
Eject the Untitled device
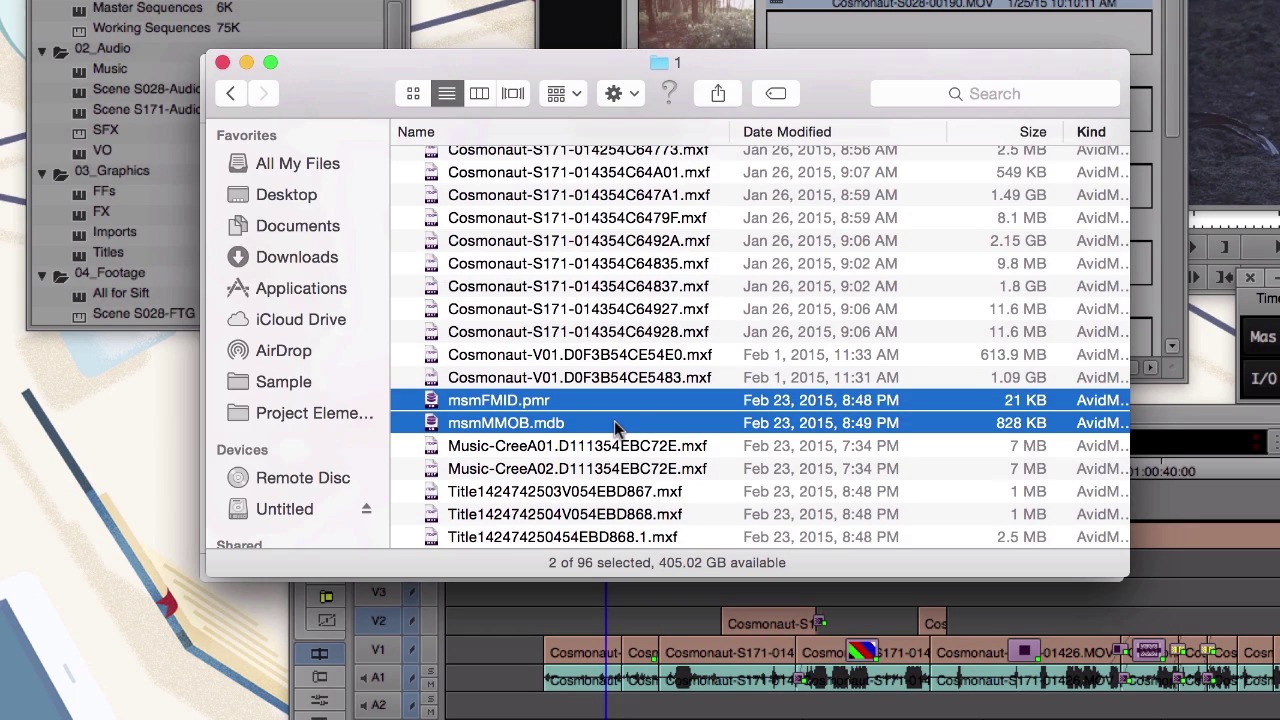366,509
